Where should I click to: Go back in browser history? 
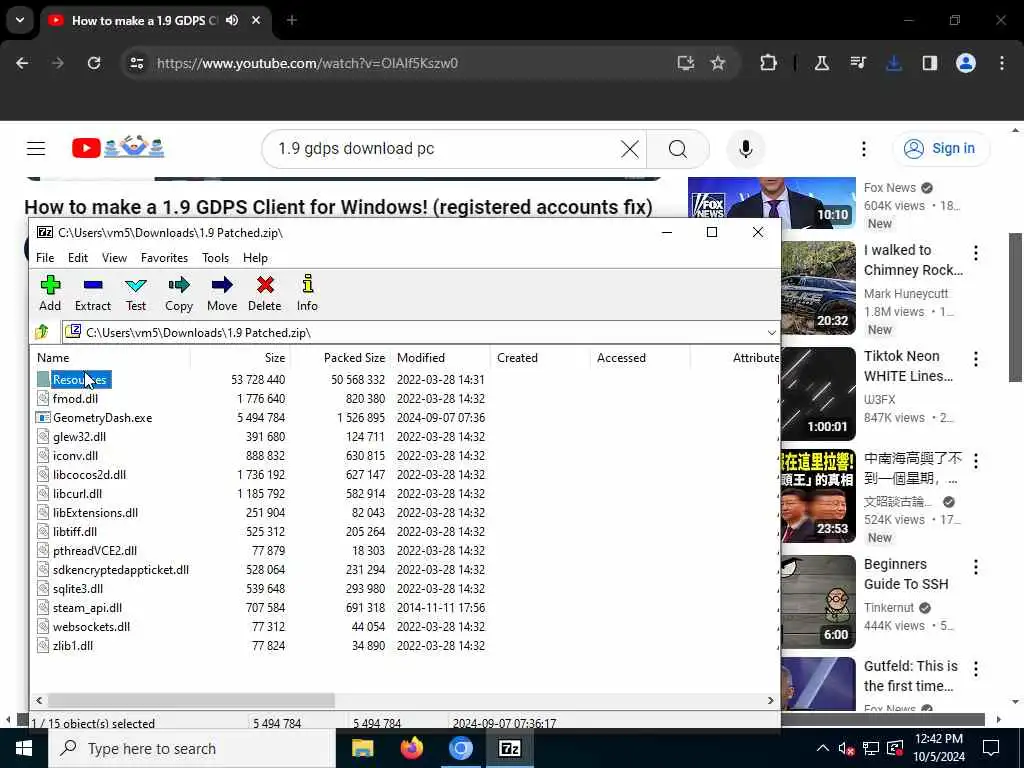[22, 63]
